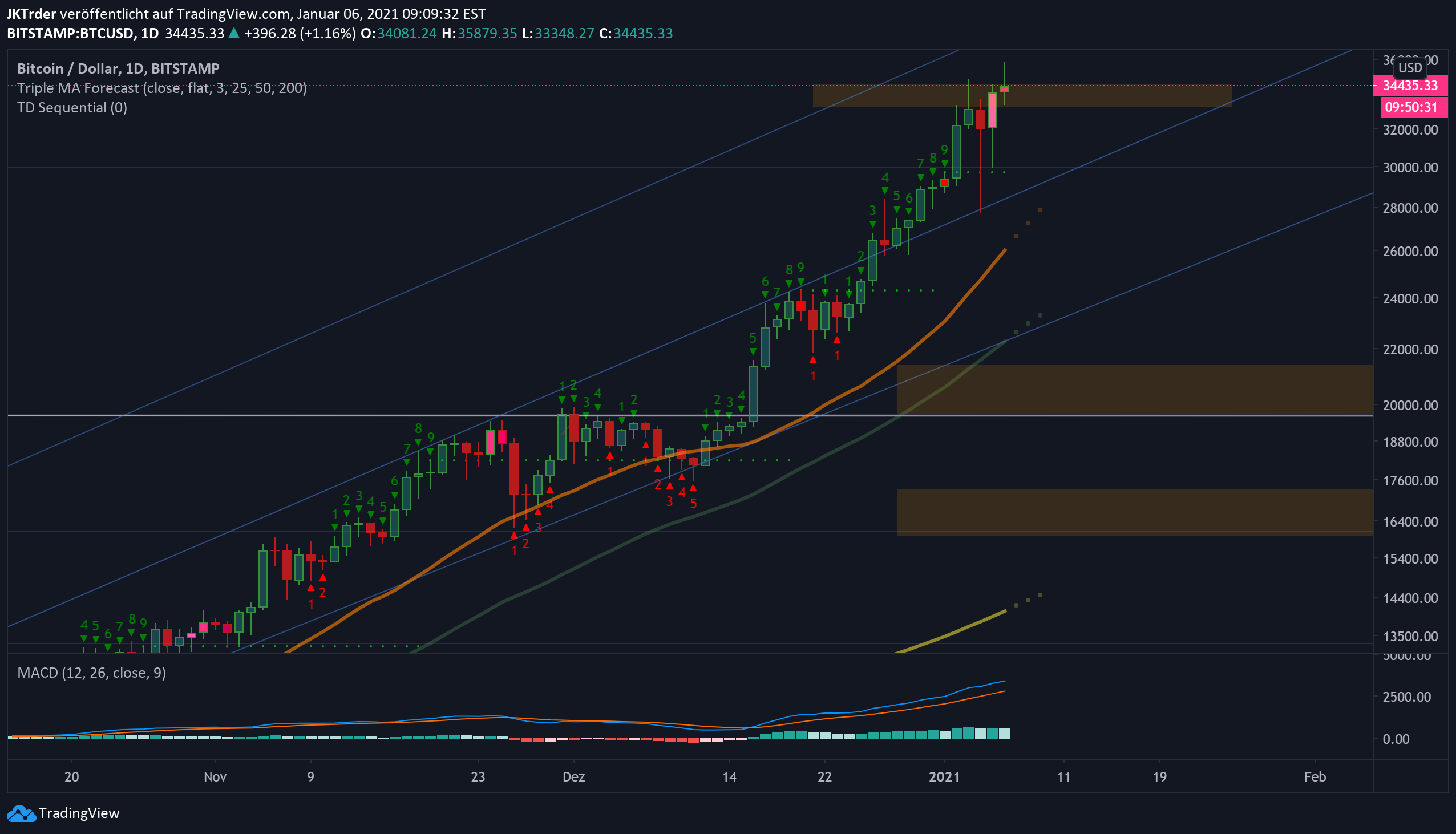Click the 2021 date axis label
Viewport: 1456px width, 834px height.
pos(944,777)
